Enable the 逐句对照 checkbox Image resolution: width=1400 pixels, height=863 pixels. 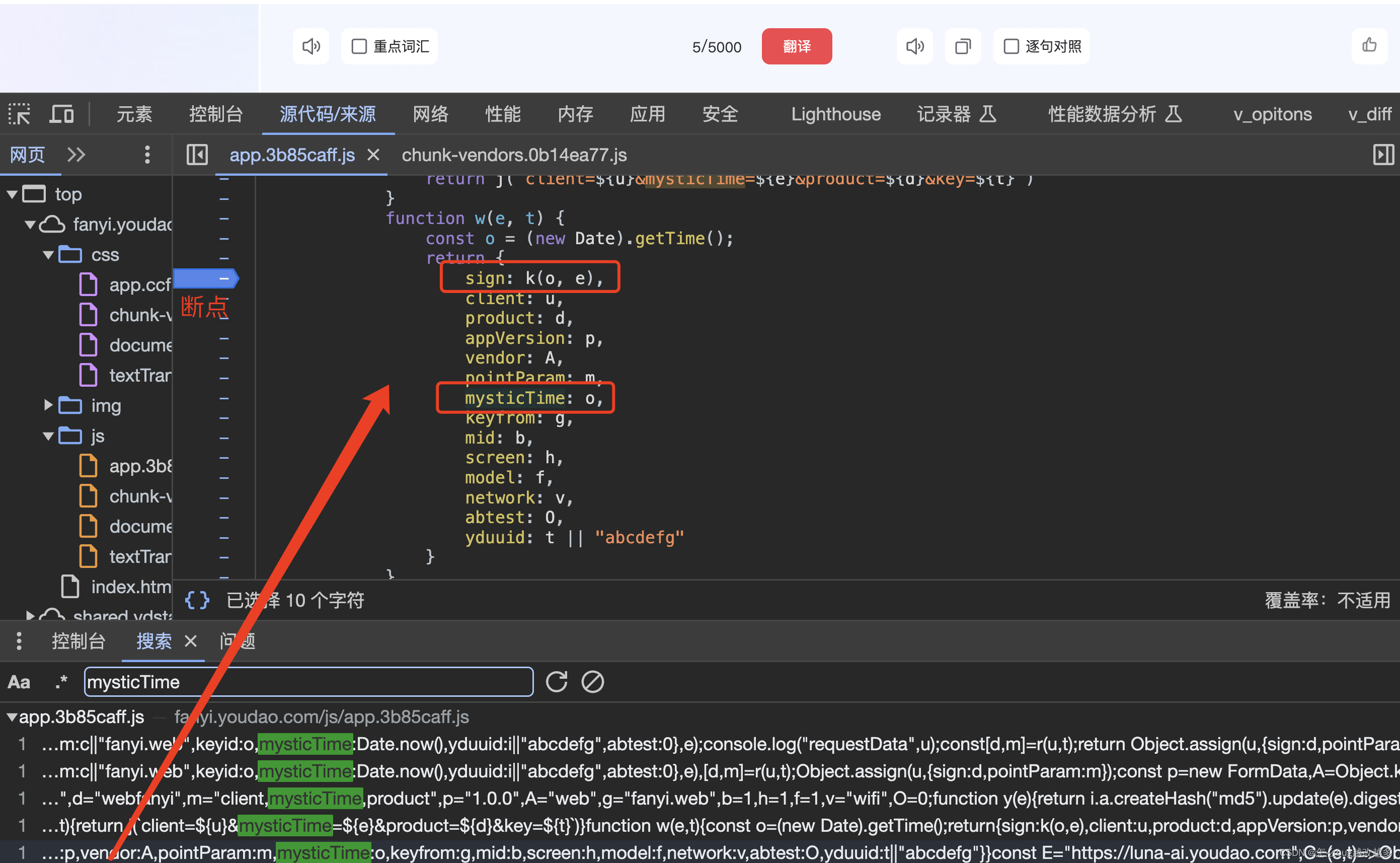[x=1011, y=46]
